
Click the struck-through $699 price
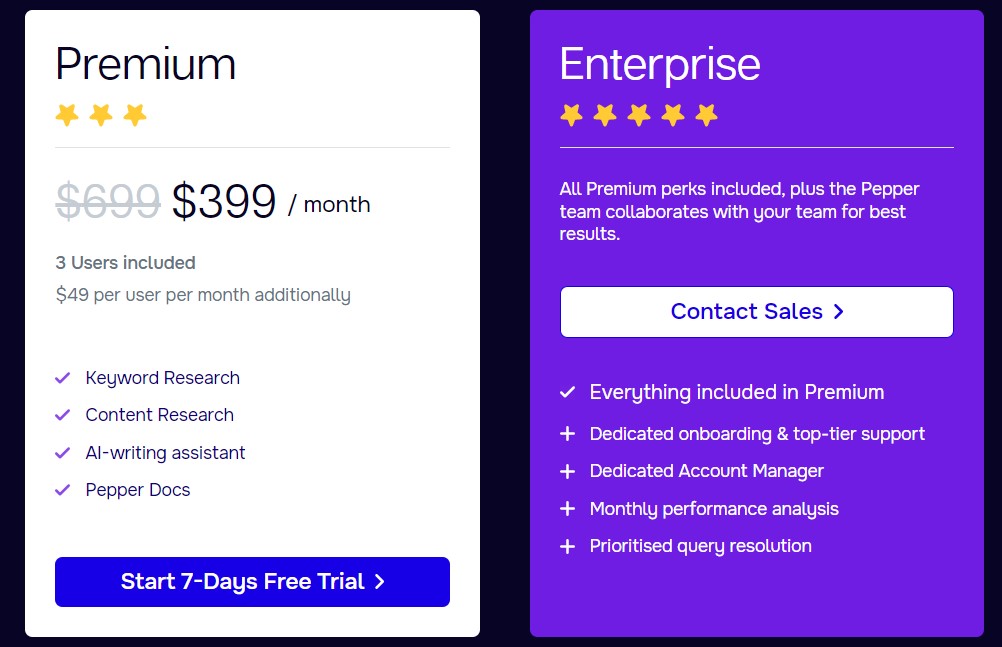pos(107,201)
